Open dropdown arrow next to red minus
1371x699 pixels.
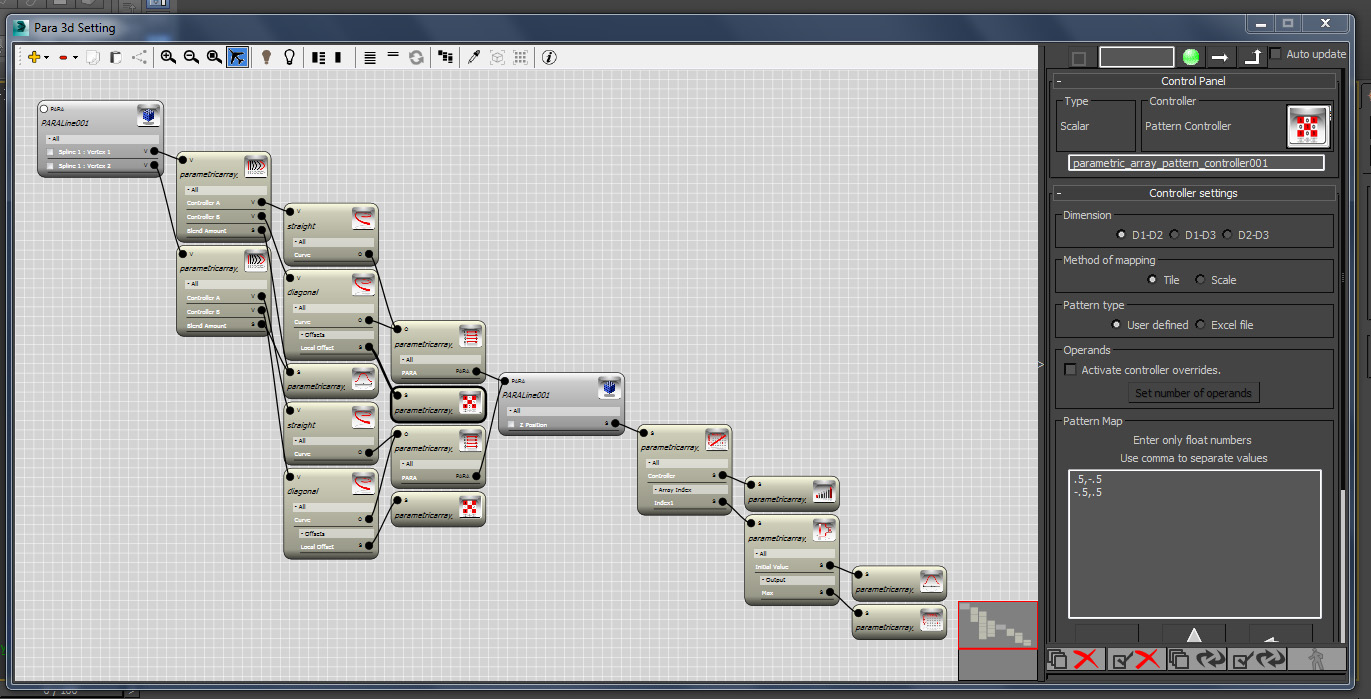point(75,59)
